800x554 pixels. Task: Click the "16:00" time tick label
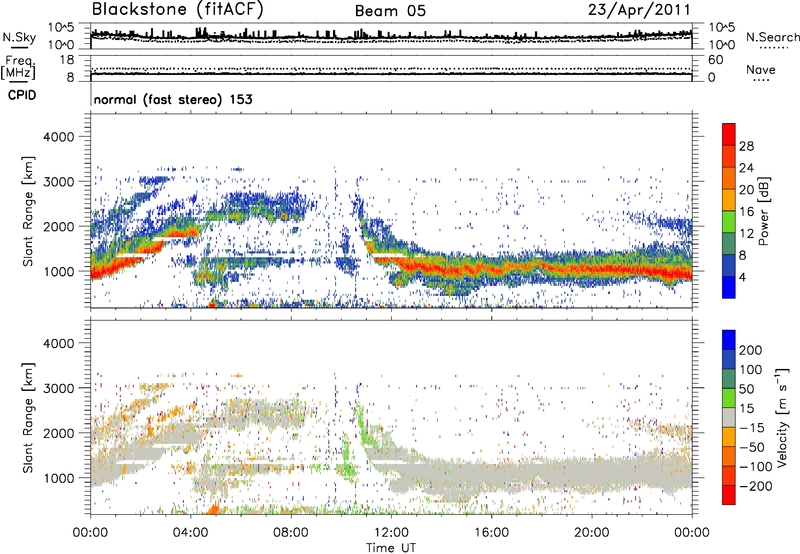[x=491, y=533]
